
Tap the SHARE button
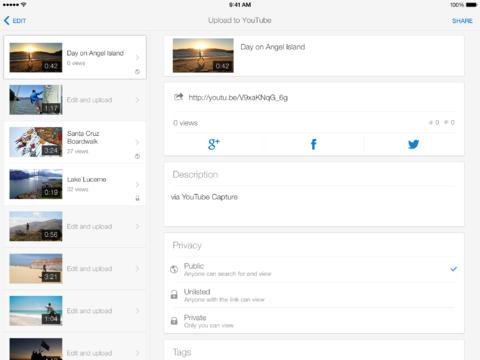click(x=462, y=21)
